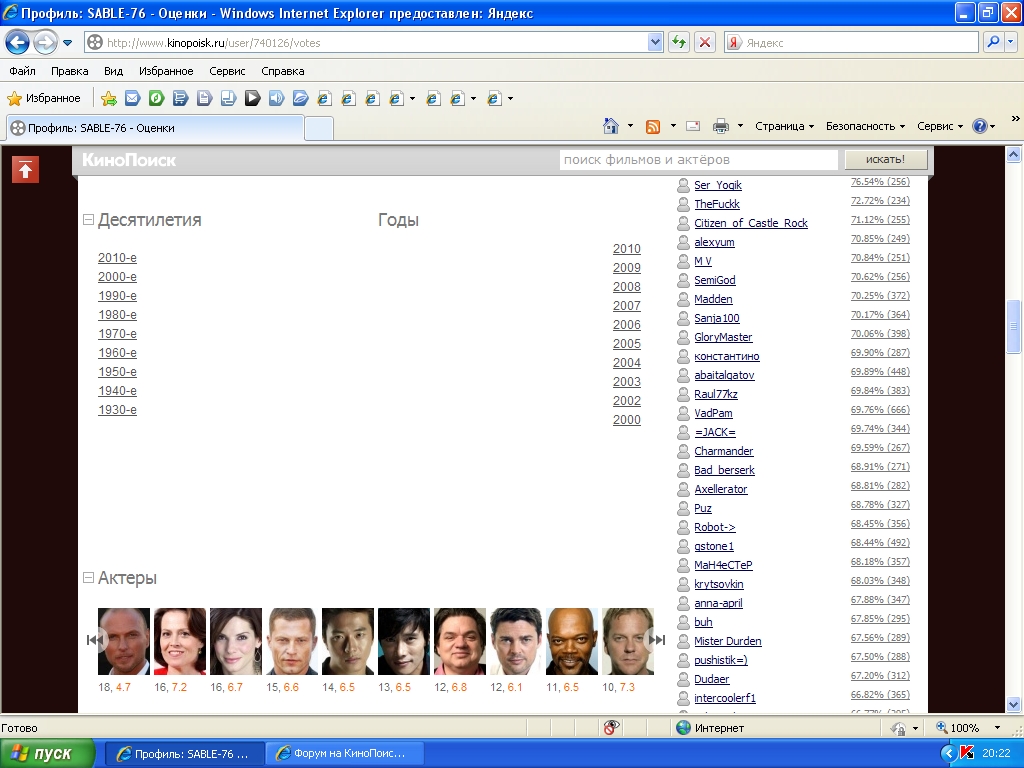
Task: Click the red X stop loading icon
Action: point(705,42)
